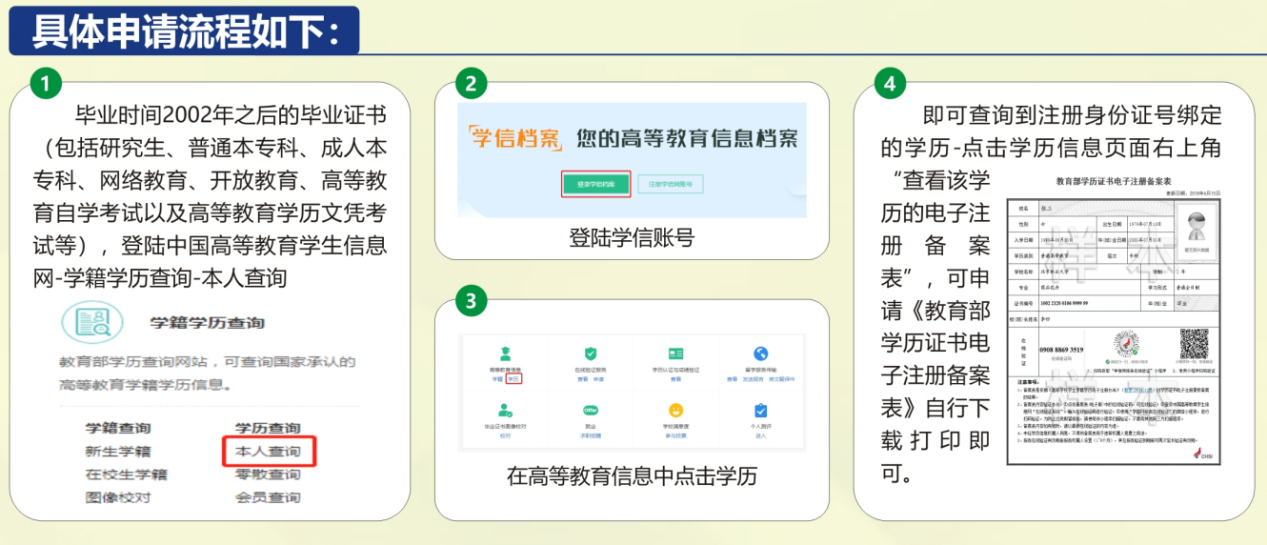Click the portrait photo on the 备案表
Screen dimensions: 1267x545
coord(1194,229)
